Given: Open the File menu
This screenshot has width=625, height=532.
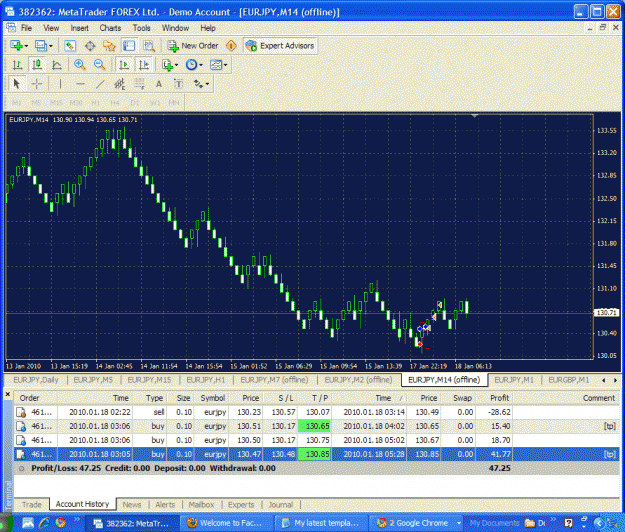Looking at the screenshot, I should (26, 28).
